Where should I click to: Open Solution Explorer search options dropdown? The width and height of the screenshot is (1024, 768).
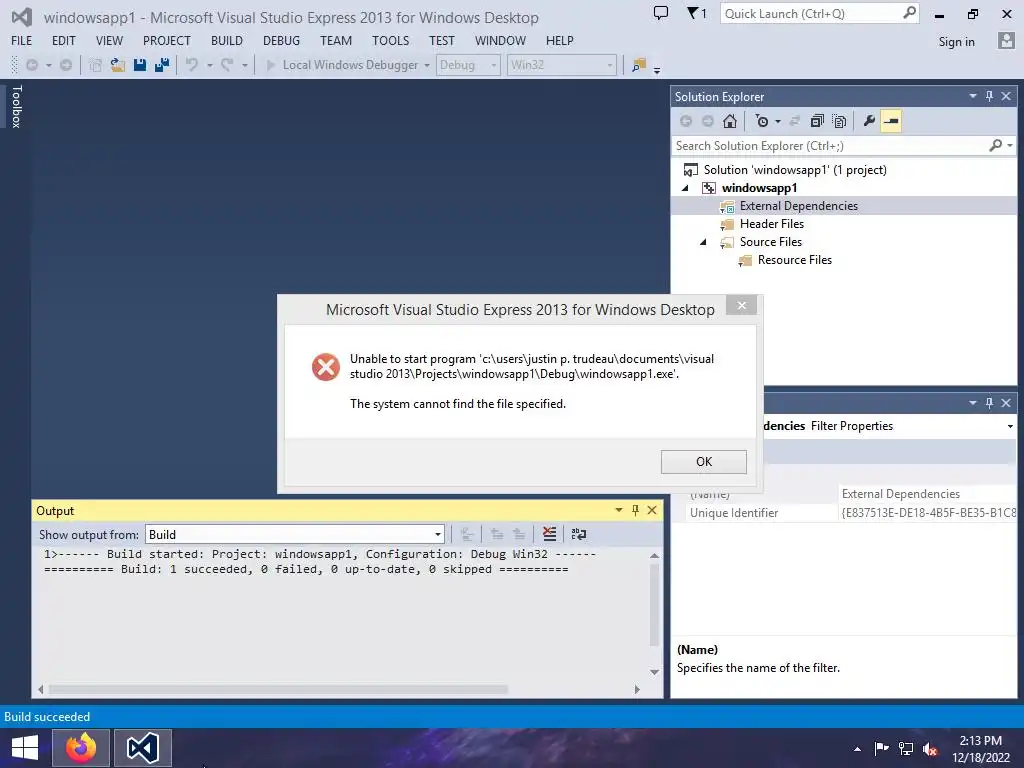click(x=1010, y=146)
